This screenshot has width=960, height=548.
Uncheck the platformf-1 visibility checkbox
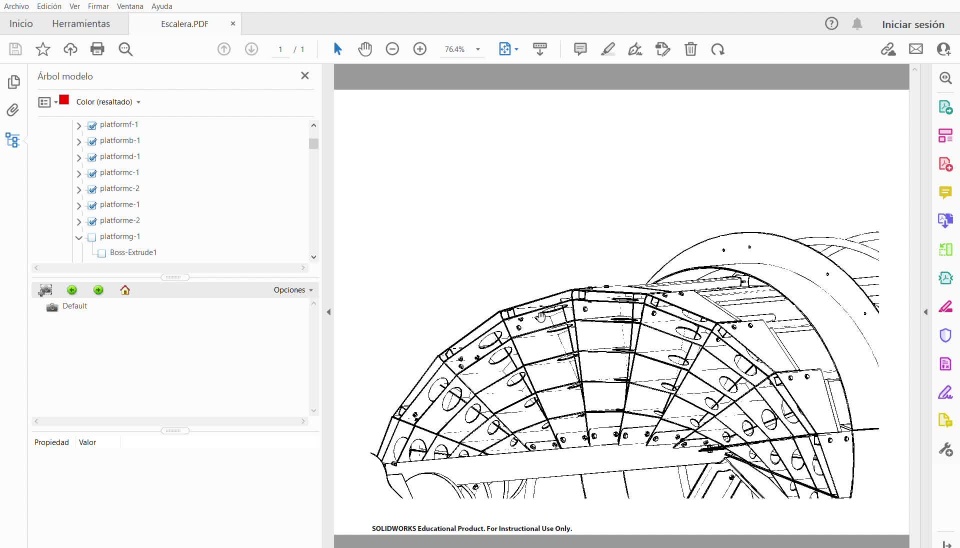tap(92, 125)
